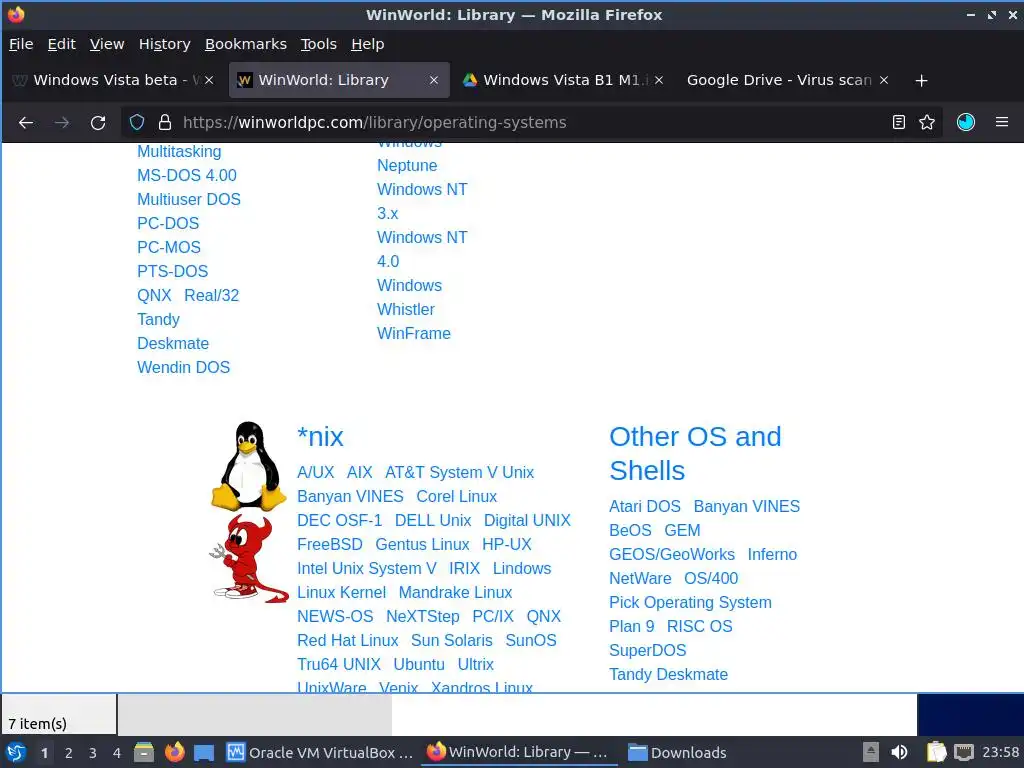Open the Real/32 link
The image size is (1024, 768).
coord(212,295)
